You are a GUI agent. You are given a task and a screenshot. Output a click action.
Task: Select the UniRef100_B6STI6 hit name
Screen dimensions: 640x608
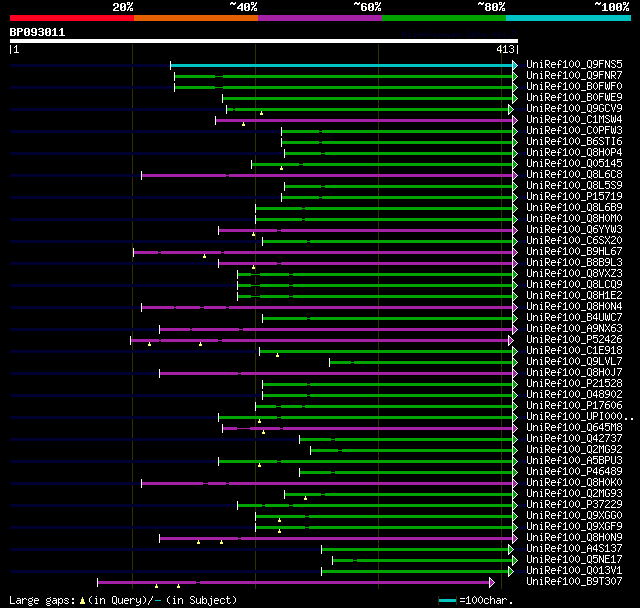click(x=574, y=142)
